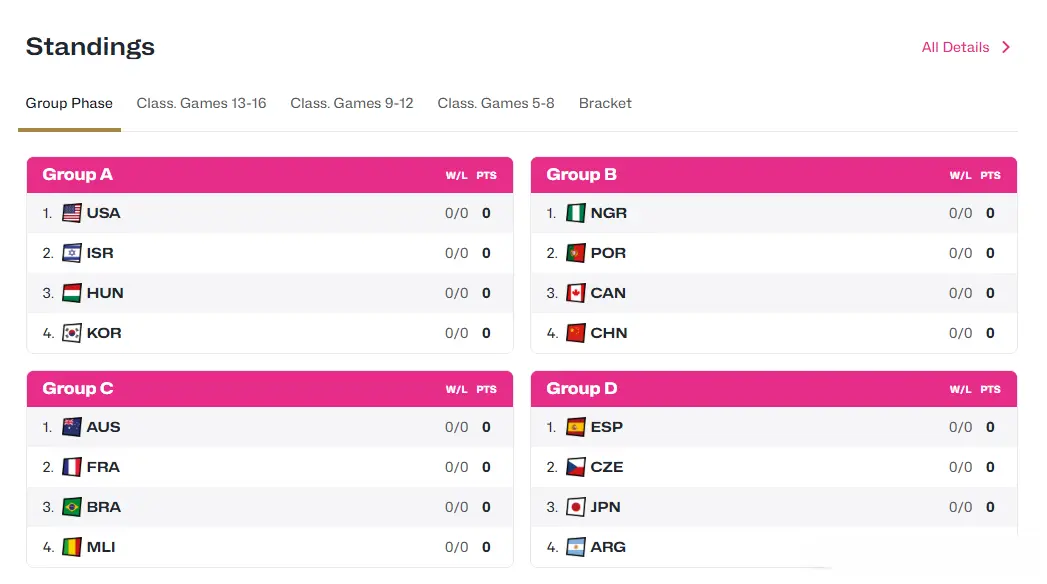
Task: Select the CZE team name
Action: (607, 467)
